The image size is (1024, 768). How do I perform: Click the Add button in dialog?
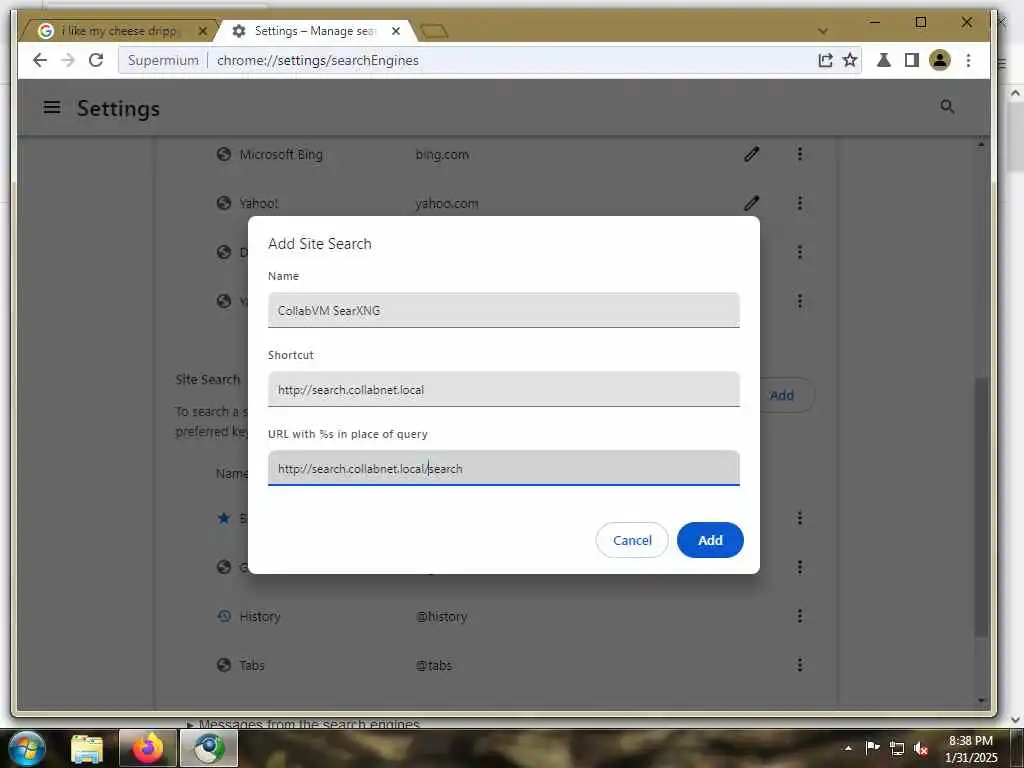tap(710, 540)
